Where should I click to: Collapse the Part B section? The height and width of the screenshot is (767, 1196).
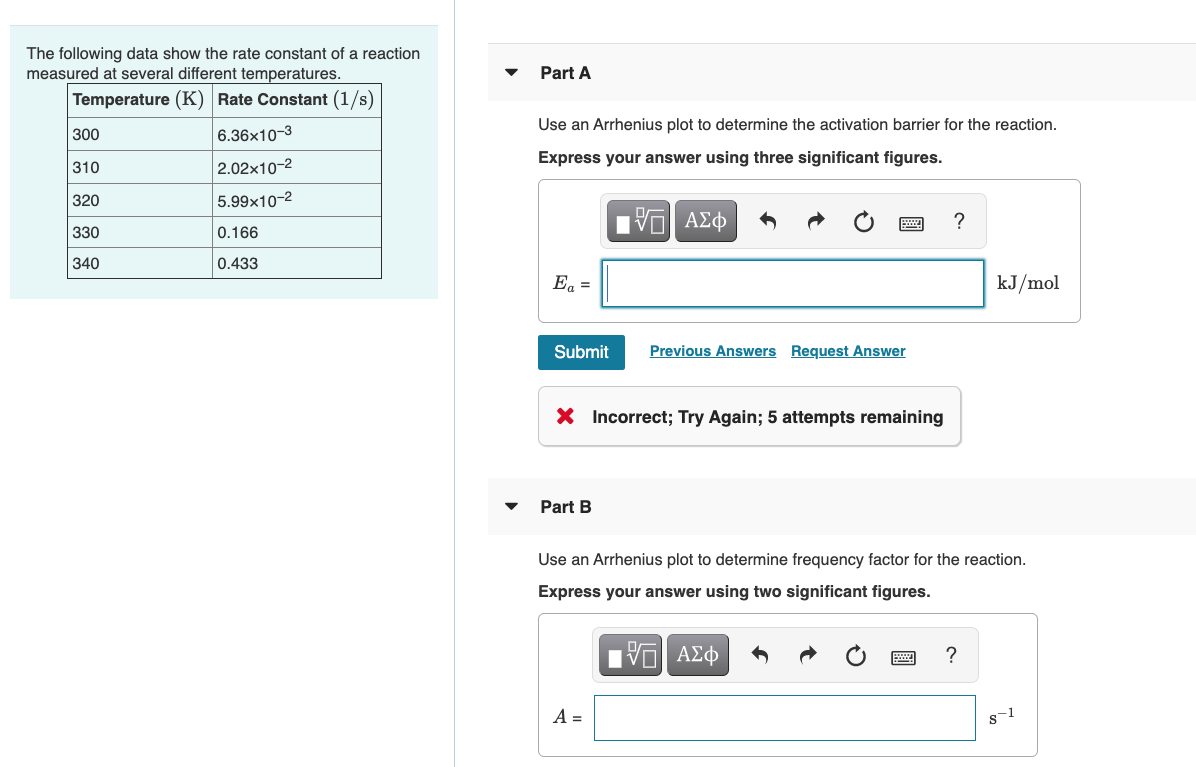[x=511, y=506]
